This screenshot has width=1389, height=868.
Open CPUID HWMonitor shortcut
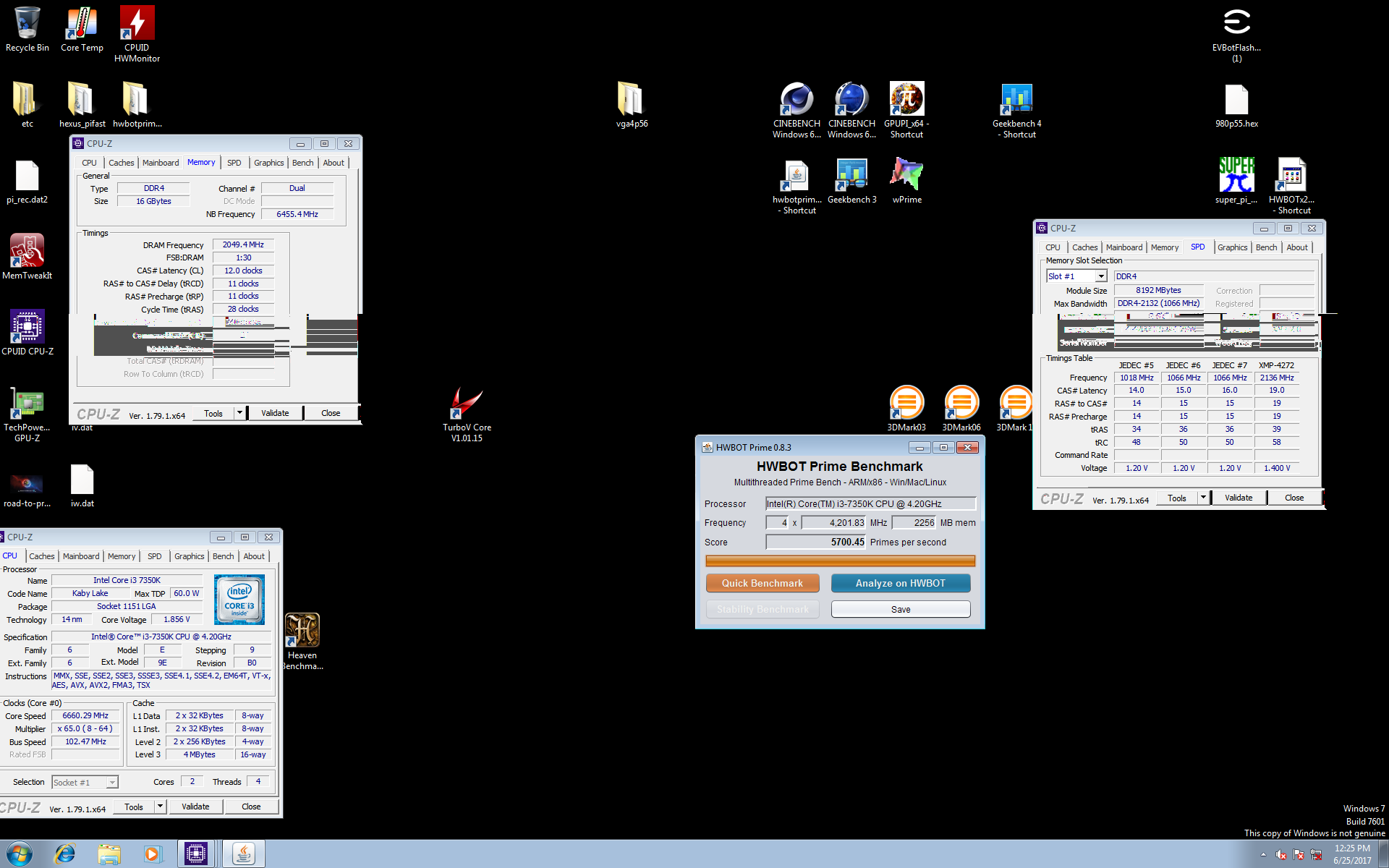[137, 33]
